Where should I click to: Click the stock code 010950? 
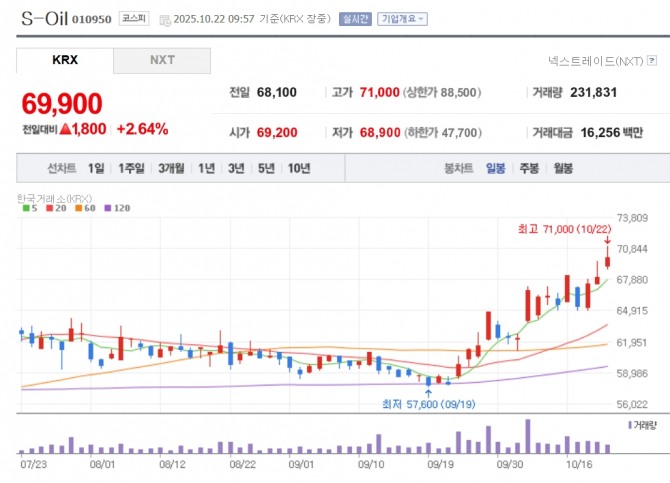[x=91, y=19]
